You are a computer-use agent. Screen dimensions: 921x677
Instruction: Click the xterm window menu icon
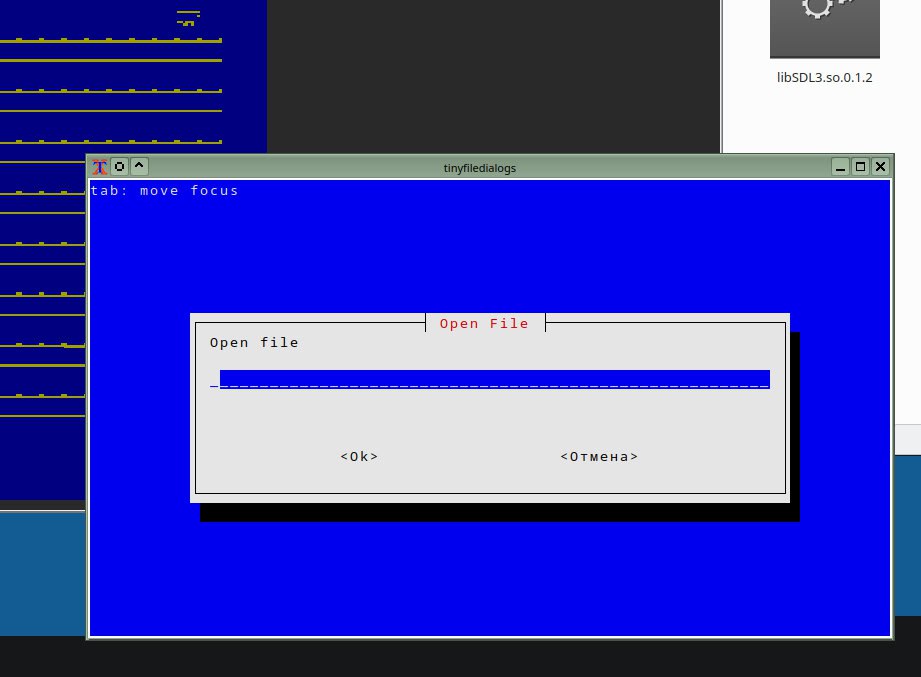coord(100,167)
